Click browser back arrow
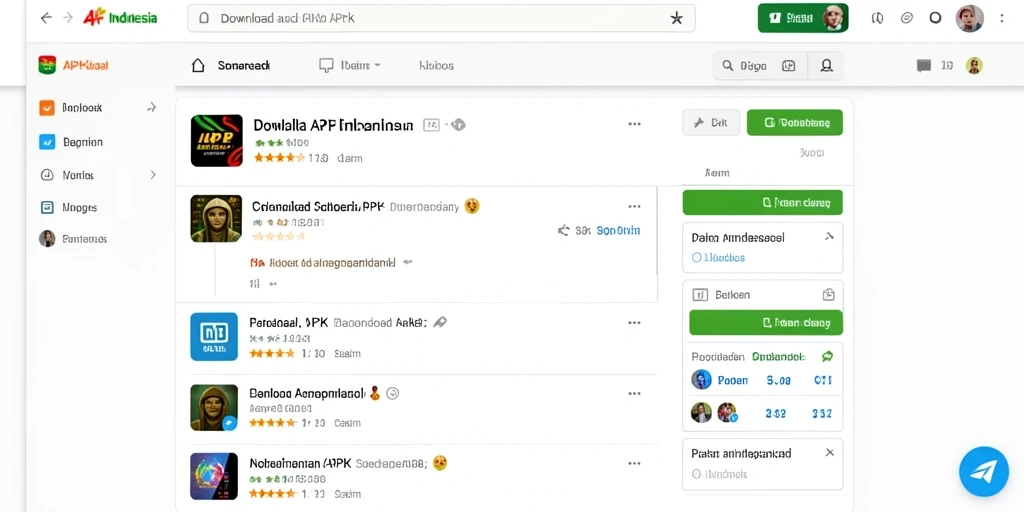Viewport: 1024px width, 512px height. tap(46, 18)
